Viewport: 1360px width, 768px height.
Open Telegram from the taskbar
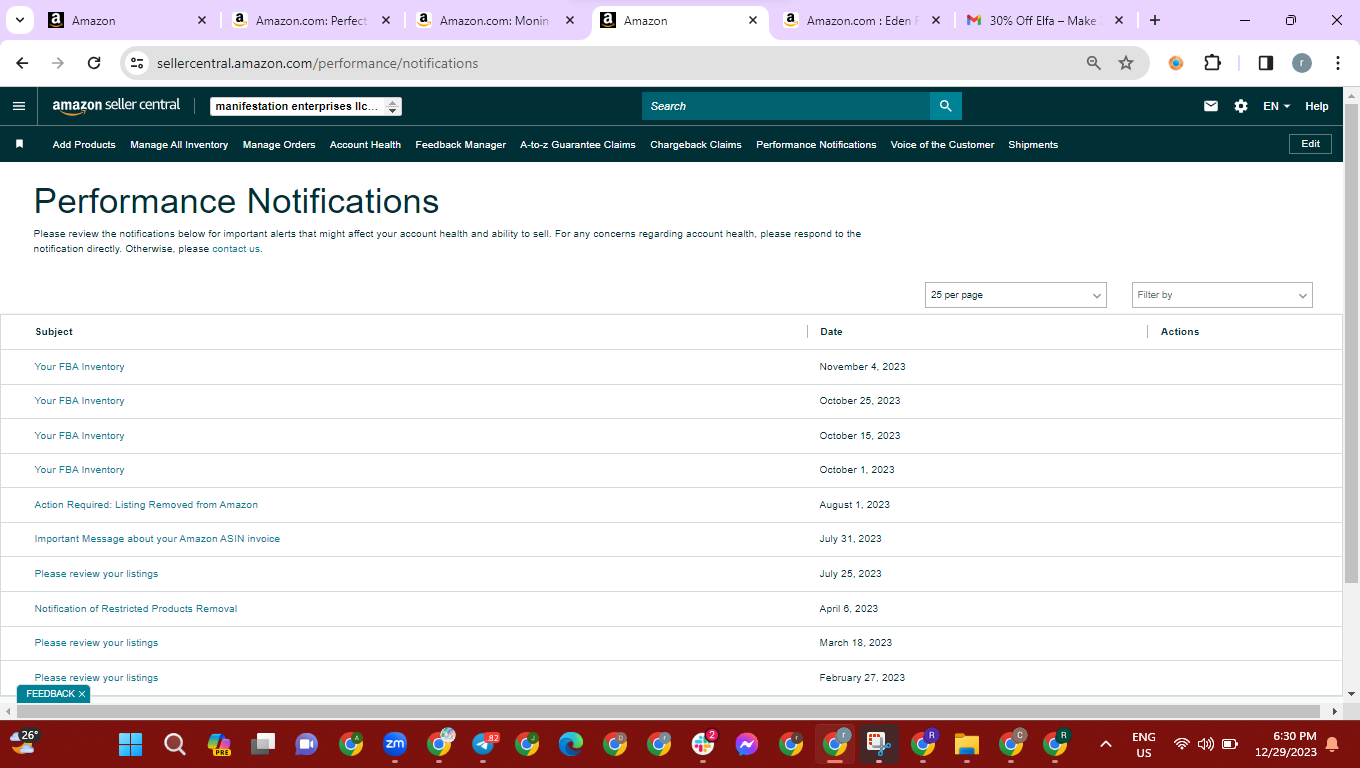[485, 744]
